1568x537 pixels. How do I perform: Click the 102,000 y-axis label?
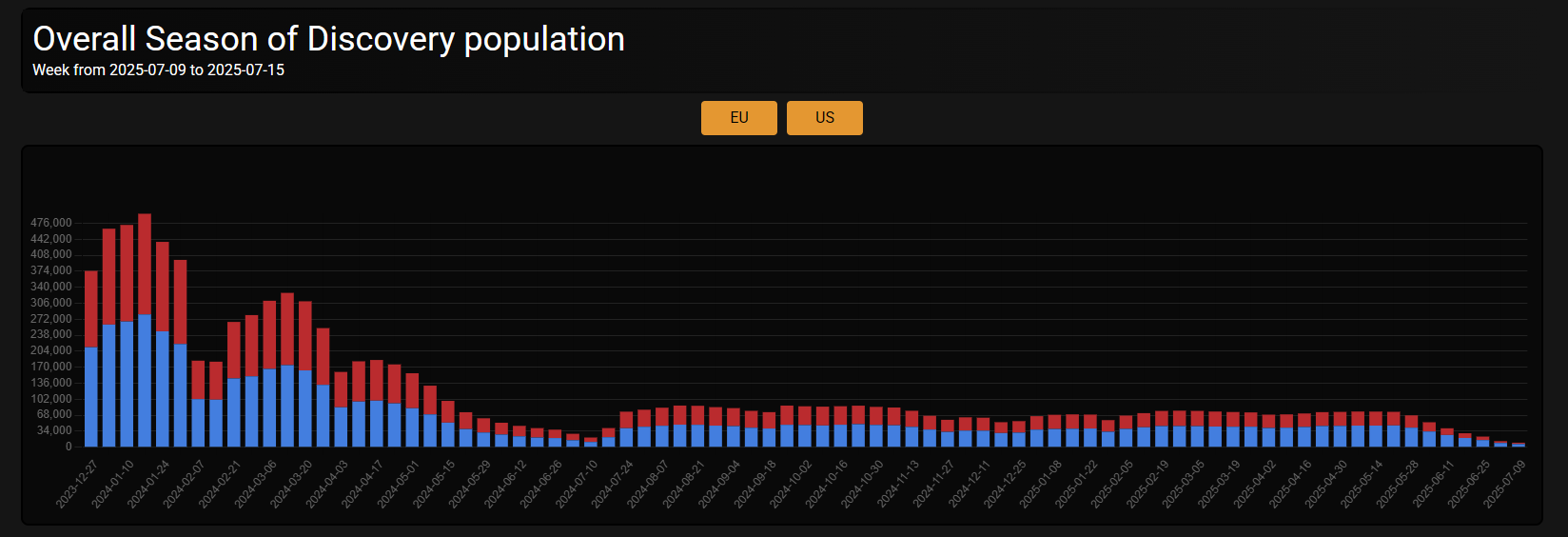(51, 399)
